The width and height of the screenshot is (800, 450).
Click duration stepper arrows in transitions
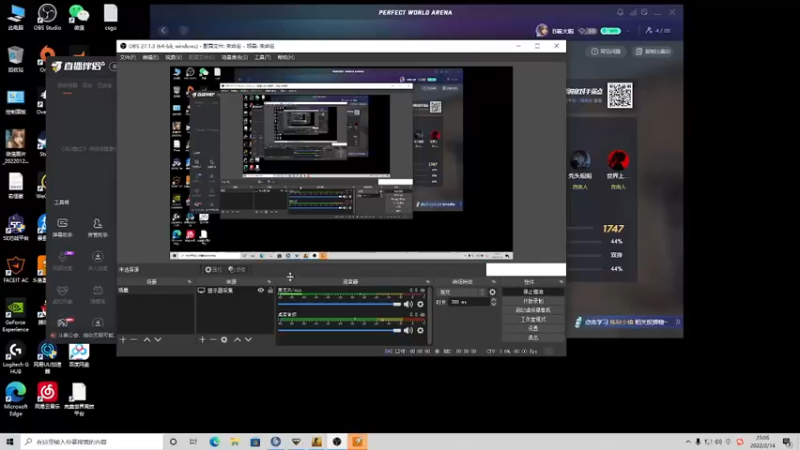pos(493,302)
